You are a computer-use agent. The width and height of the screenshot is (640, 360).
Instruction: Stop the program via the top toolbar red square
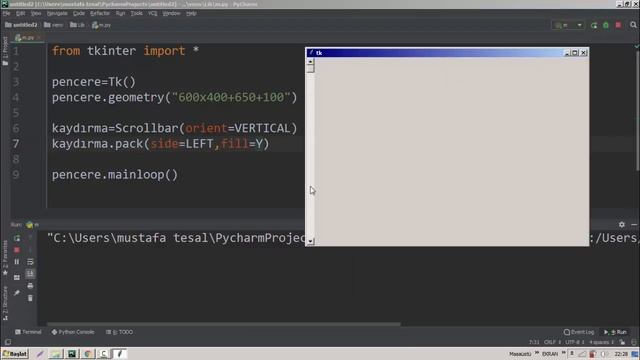[618, 25]
